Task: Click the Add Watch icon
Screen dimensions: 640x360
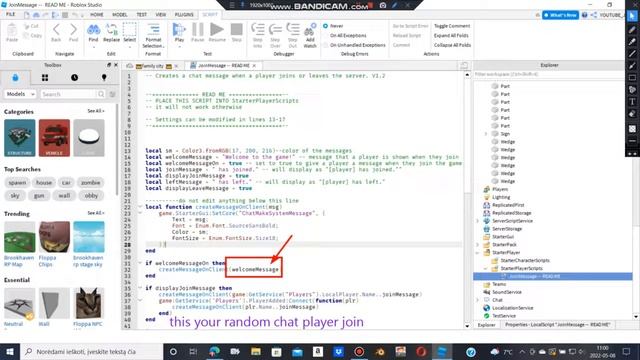Action: click(x=310, y=35)
